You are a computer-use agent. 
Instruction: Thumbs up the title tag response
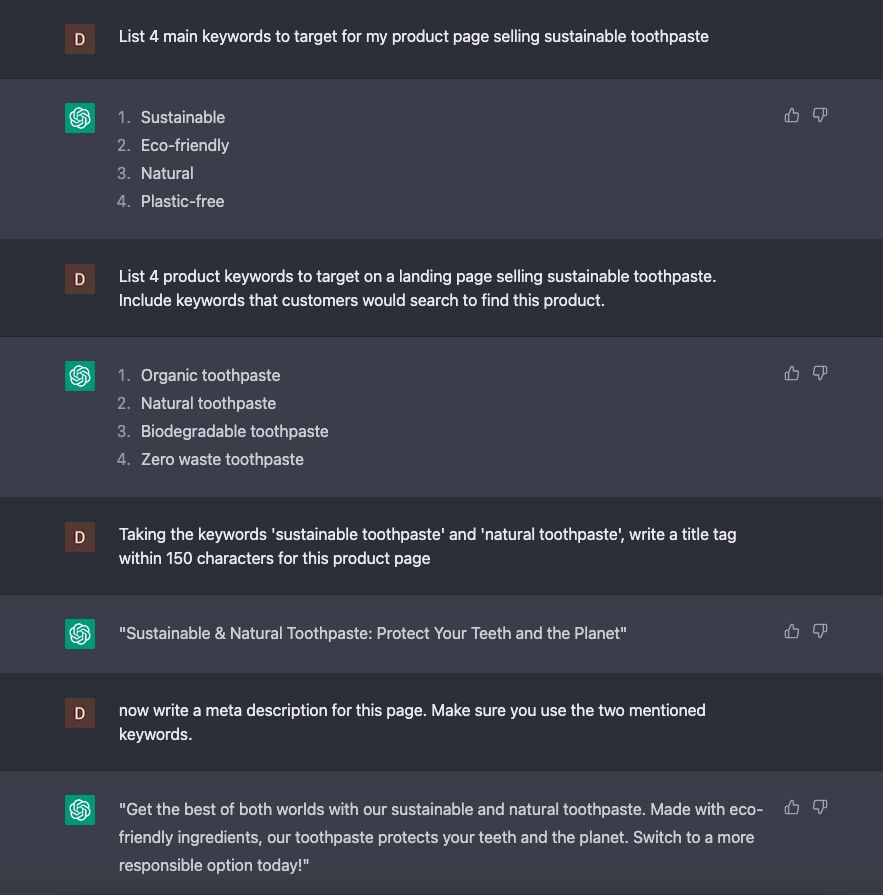791,630
